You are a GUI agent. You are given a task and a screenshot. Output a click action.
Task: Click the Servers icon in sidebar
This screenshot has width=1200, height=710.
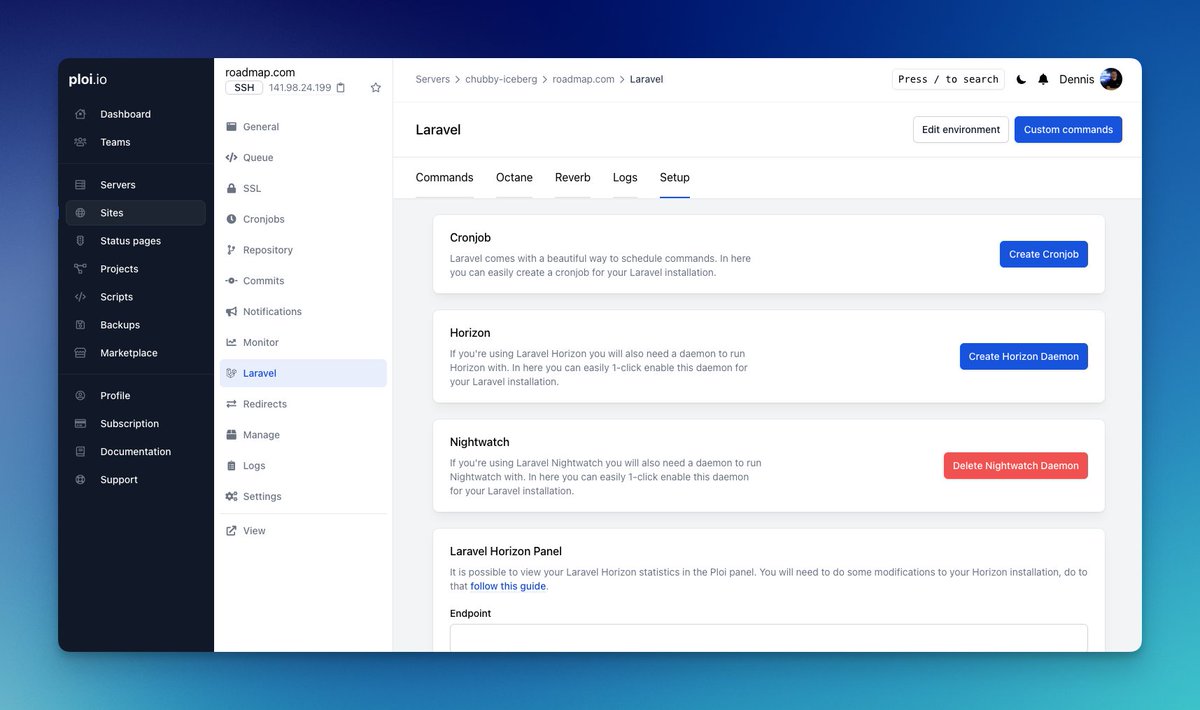pyautogui.click(x=80, y=185)
